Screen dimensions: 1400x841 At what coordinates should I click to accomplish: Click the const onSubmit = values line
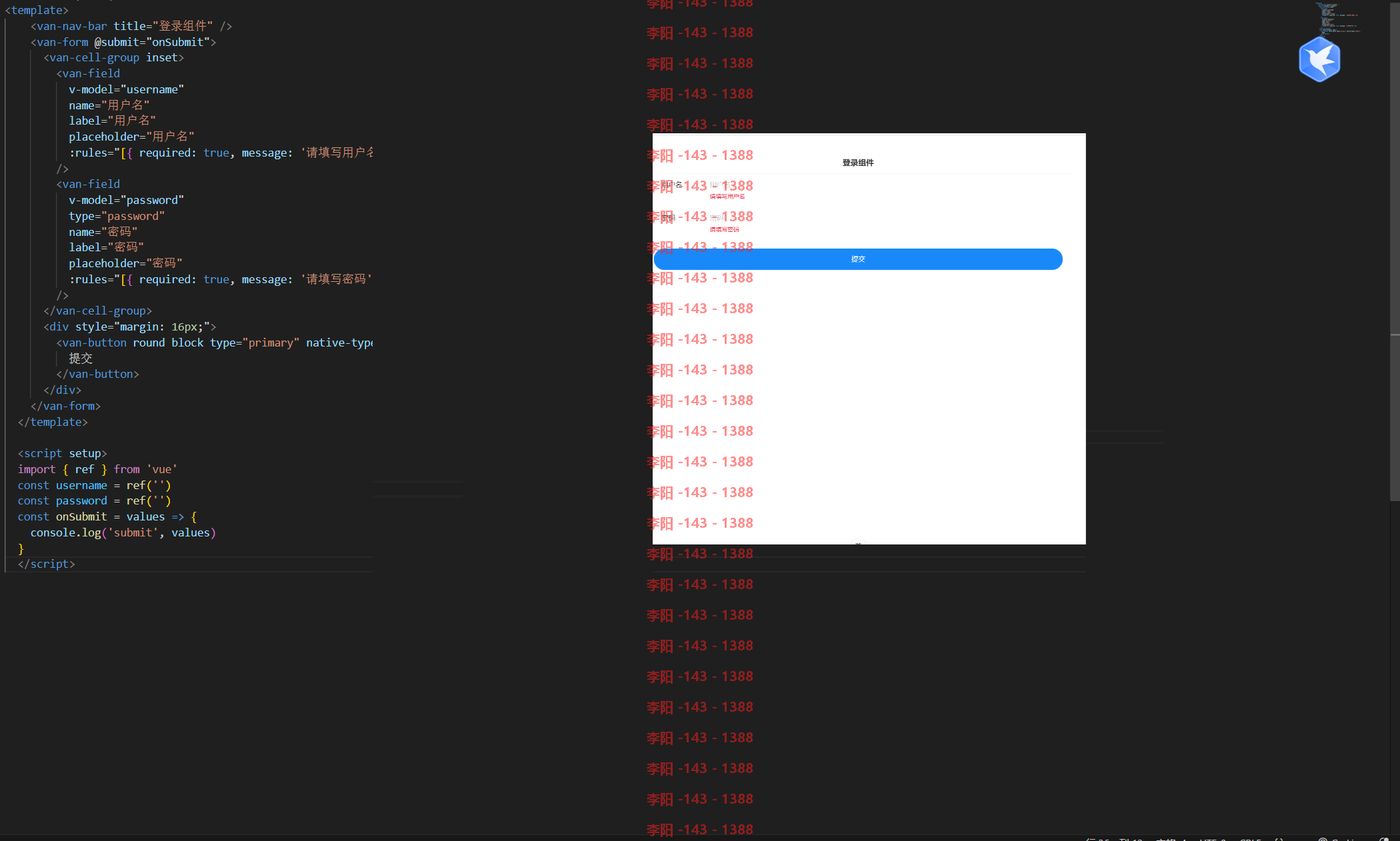107,516
